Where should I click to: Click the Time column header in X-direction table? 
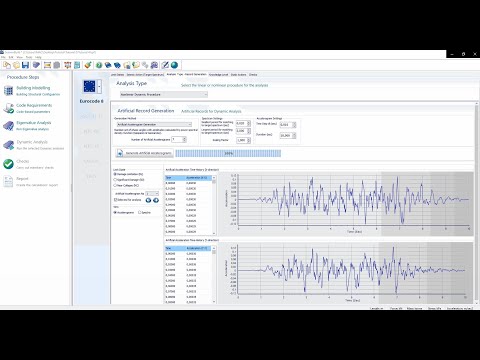tap(175, 178)
